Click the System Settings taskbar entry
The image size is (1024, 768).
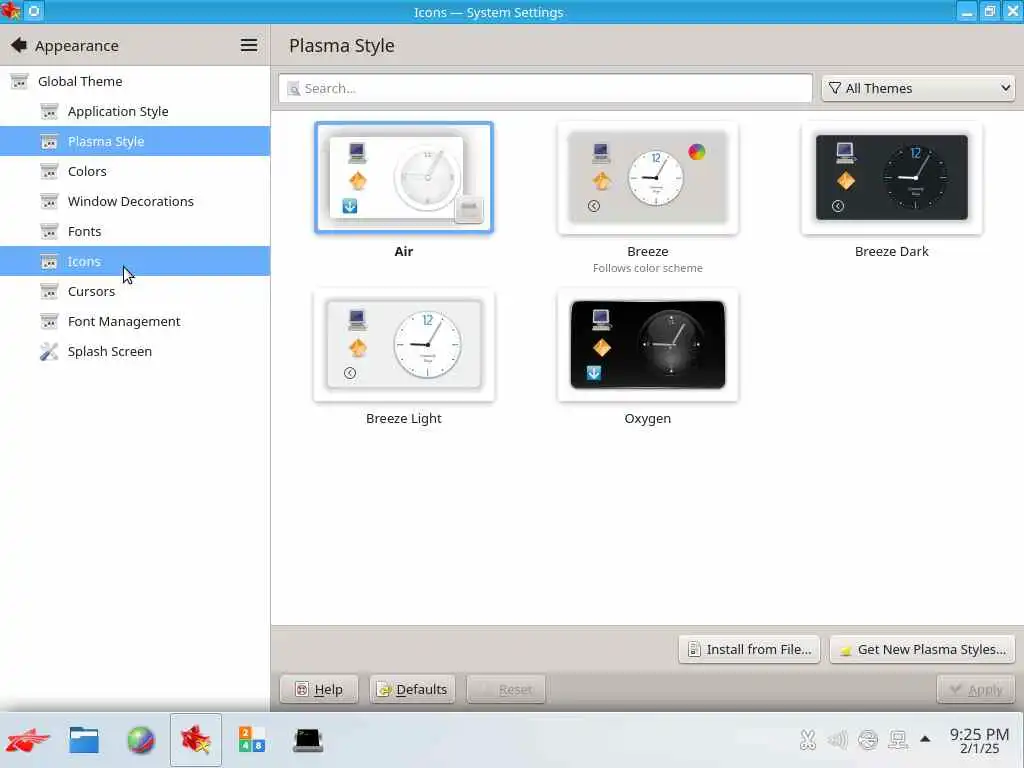pyautogui.click(x=196, y=740)
